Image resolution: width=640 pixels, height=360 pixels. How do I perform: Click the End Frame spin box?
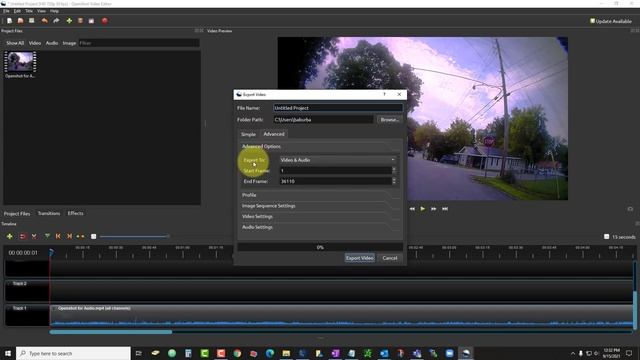pyautogui.click(x=338, y=181)
